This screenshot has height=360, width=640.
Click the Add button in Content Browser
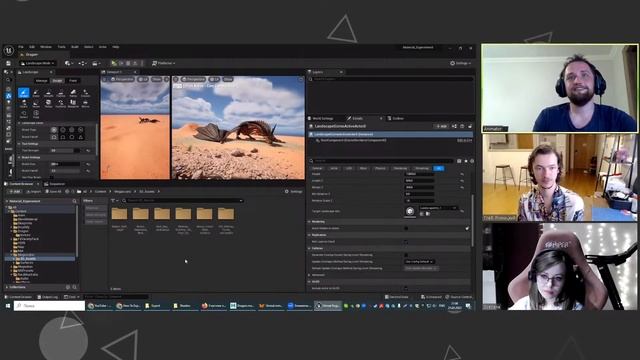pyautogui.click(x=14, y=191)
